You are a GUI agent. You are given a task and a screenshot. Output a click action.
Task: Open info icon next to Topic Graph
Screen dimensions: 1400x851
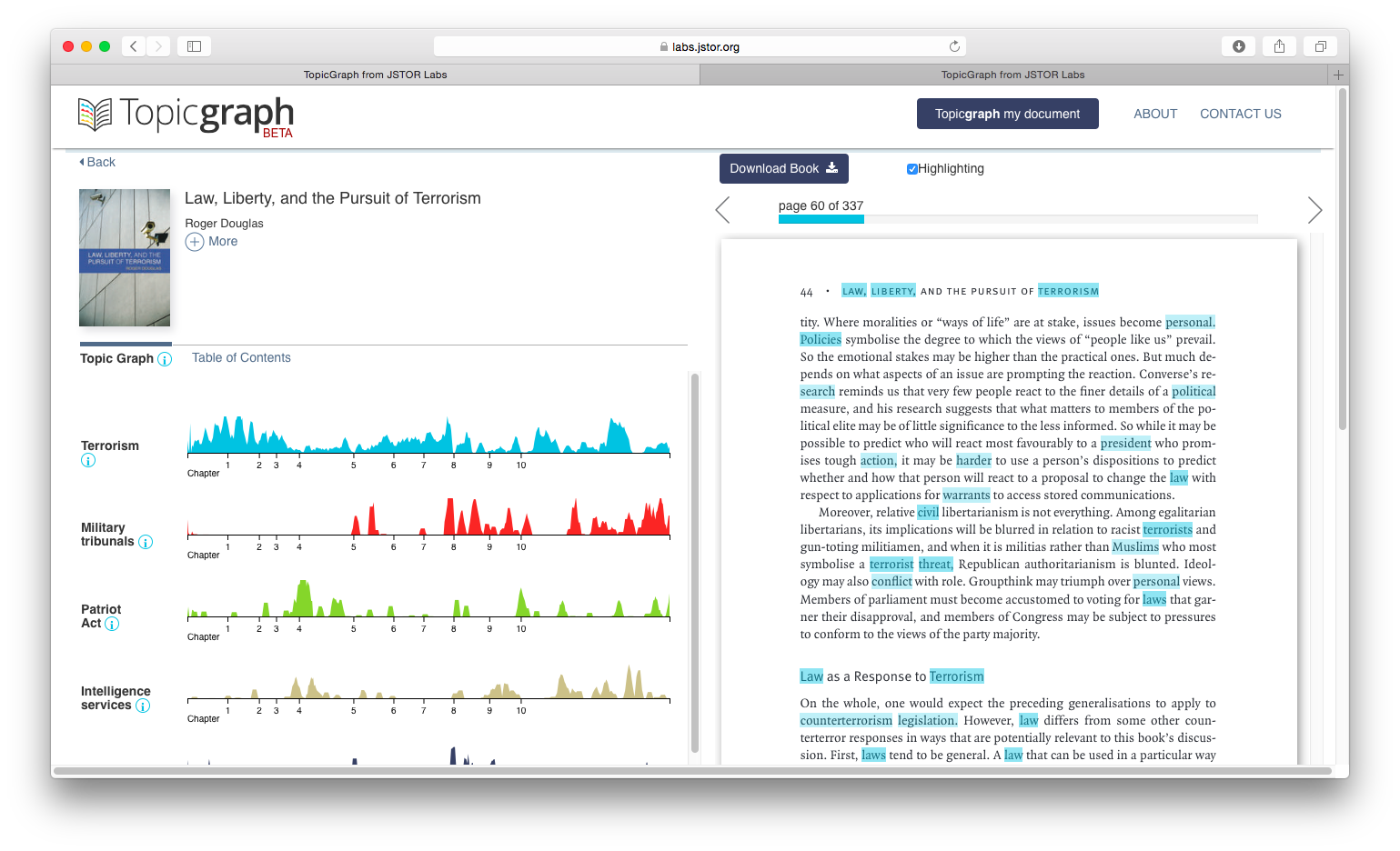(x=165, y=359)
